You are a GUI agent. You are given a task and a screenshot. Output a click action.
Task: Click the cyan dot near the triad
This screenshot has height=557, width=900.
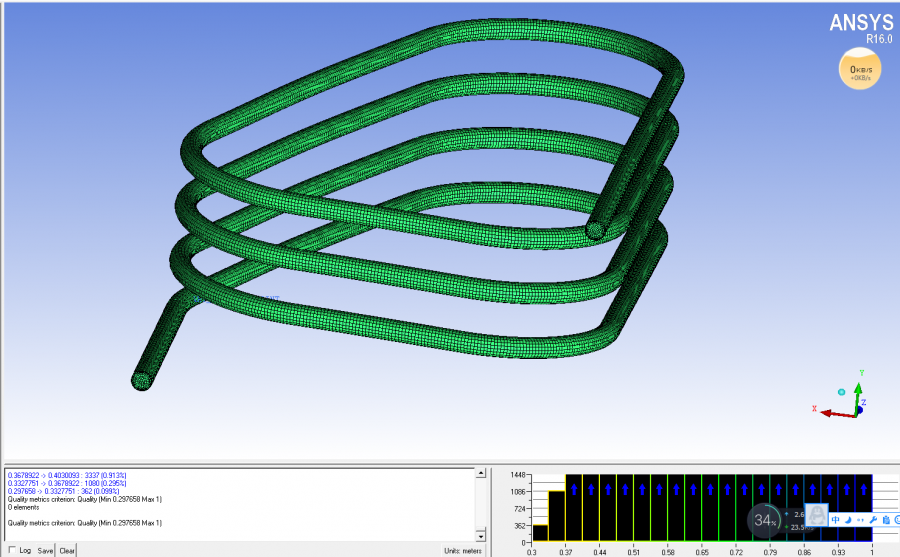[841, 392]
